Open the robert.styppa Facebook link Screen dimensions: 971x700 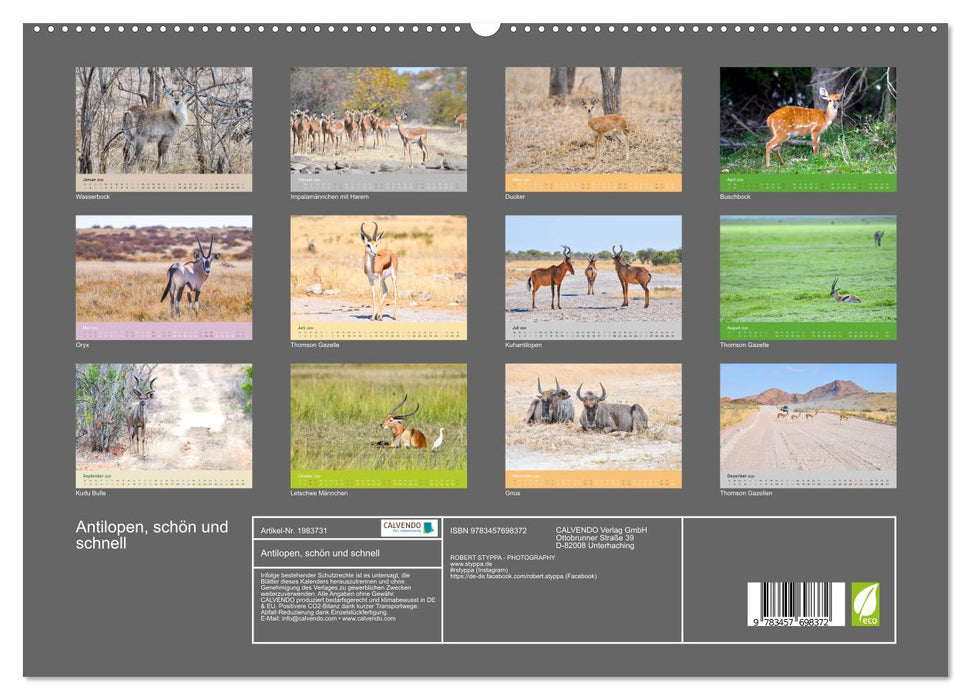[524, 576]
